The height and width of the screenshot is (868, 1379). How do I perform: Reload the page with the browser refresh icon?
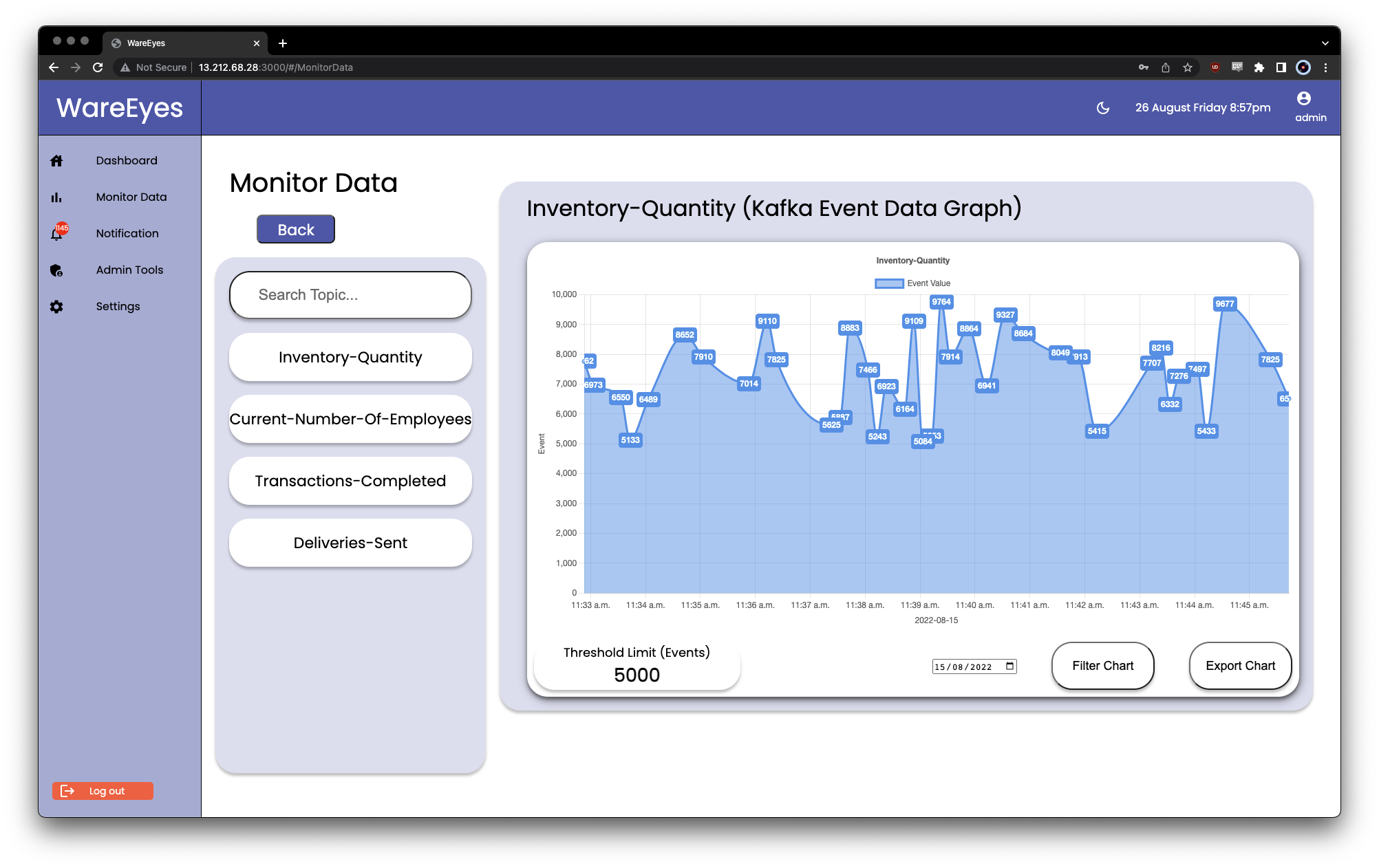(x=98, y=67)
